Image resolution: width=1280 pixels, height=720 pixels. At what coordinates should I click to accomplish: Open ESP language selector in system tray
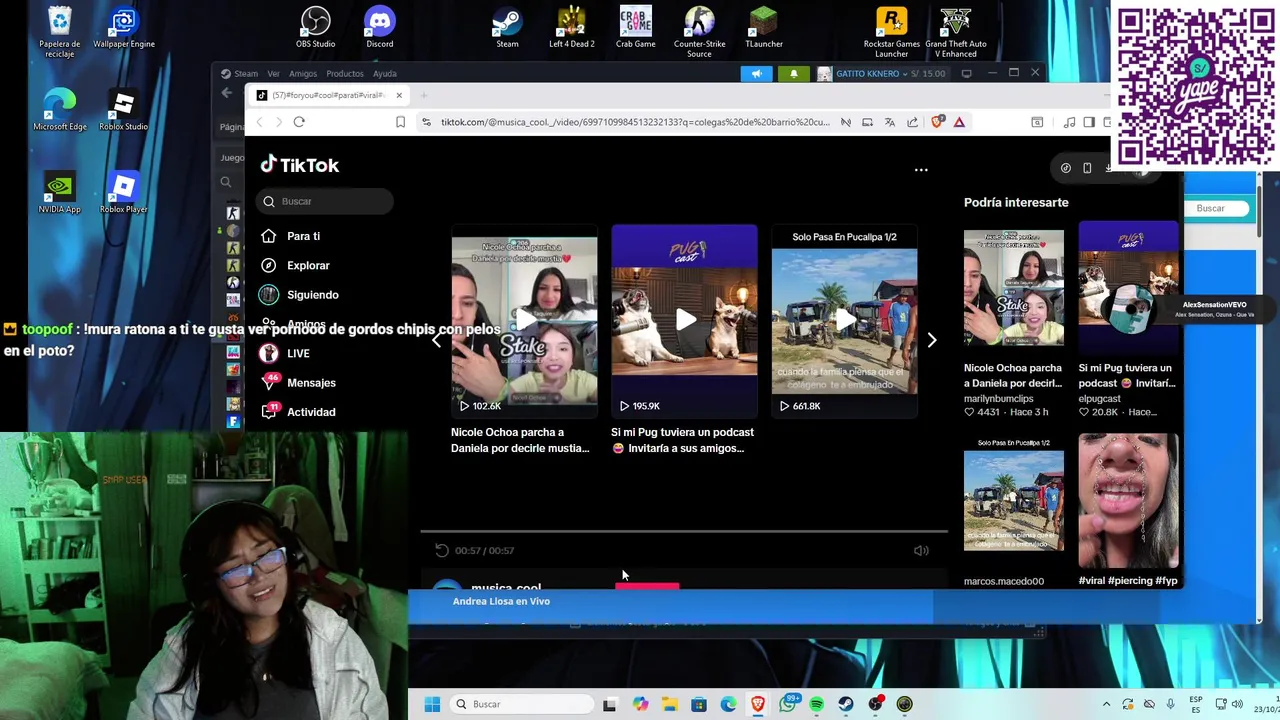click(1196, 704)
